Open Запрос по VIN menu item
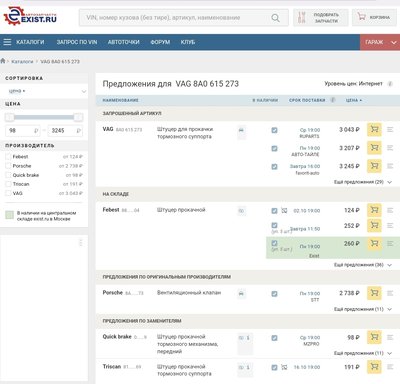The width and height of the screenshot is (400, 384). (77, 42)
